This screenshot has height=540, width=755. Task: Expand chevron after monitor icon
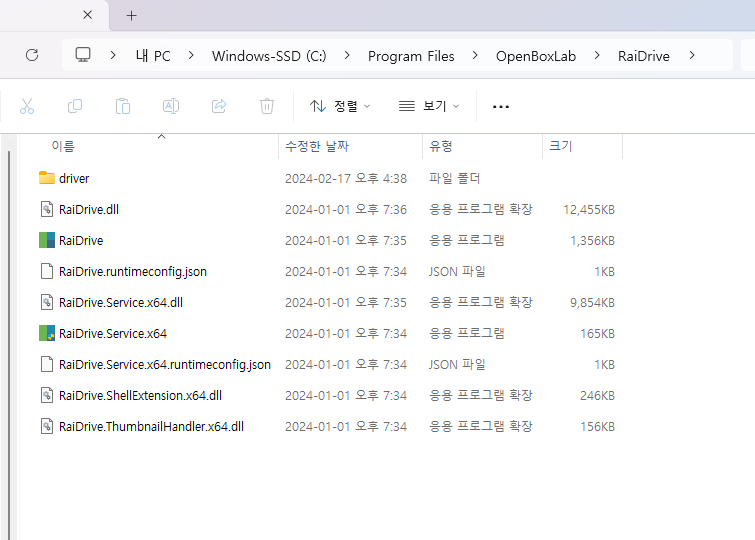(x=113, y=55)
